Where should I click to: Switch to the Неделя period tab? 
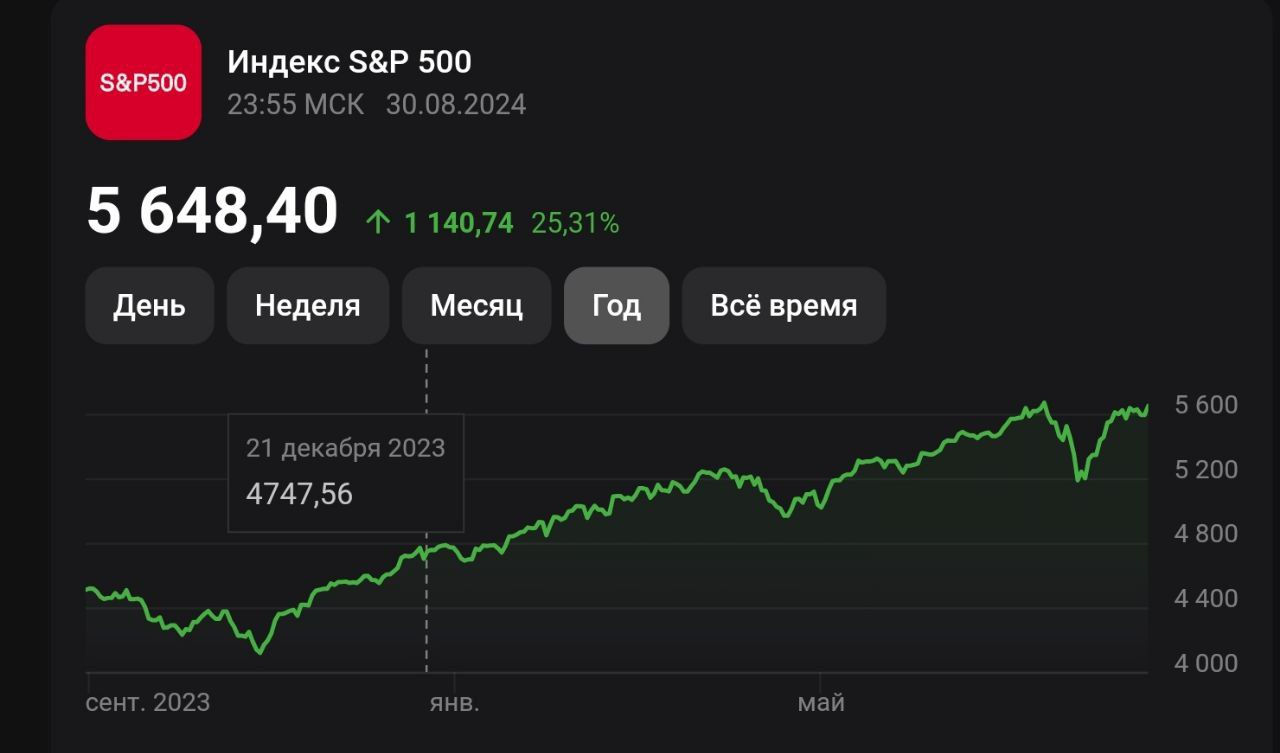[307, 305]
